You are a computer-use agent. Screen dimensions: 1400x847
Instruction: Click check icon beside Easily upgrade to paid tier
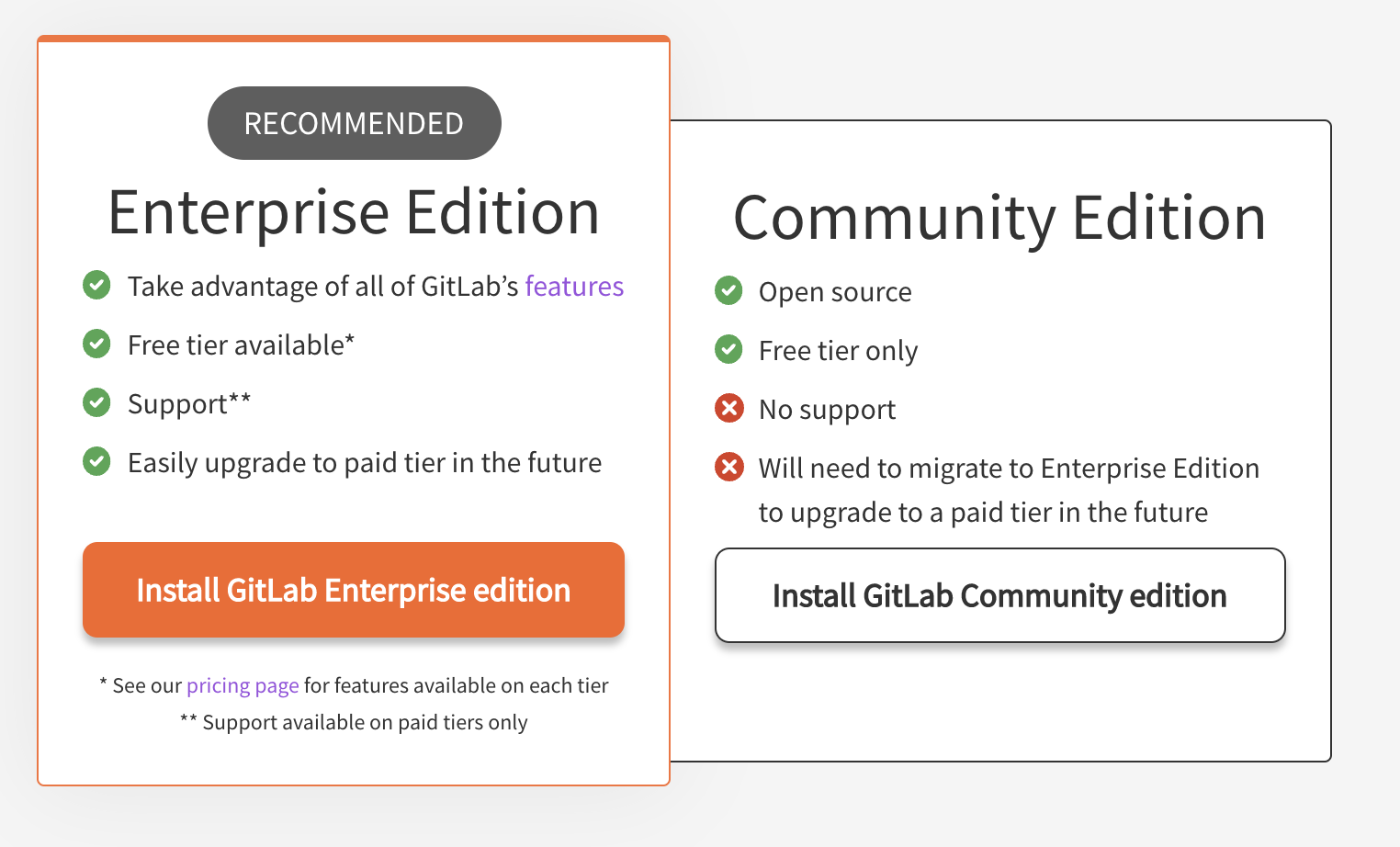pos(96,461)
